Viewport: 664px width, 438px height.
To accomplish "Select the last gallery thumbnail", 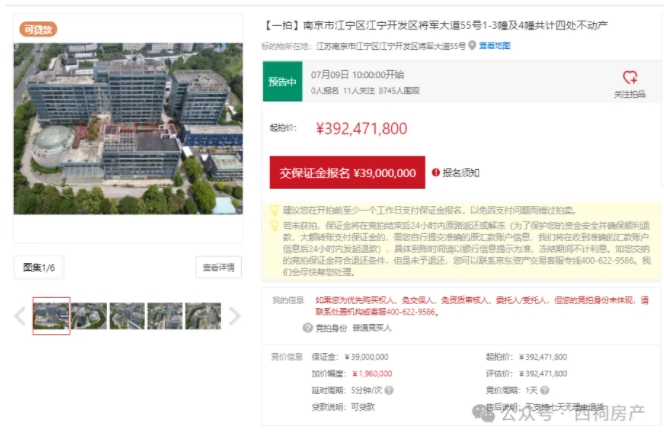I will click(203, 316).
